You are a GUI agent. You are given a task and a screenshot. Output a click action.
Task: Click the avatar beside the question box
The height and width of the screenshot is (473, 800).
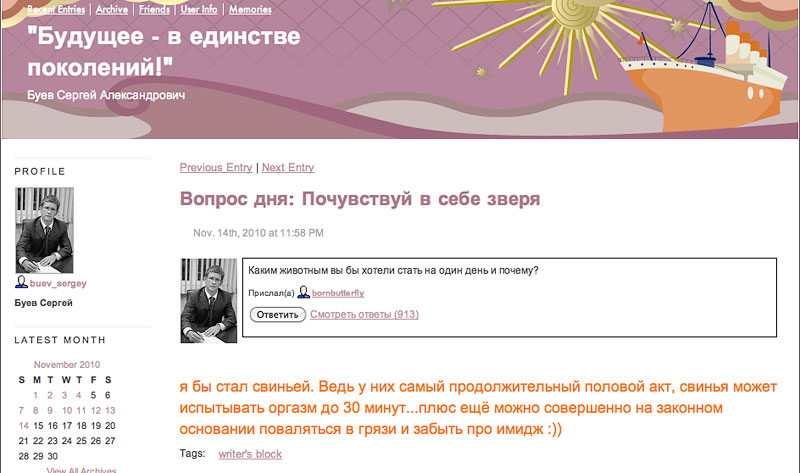[x=208, y=300]
